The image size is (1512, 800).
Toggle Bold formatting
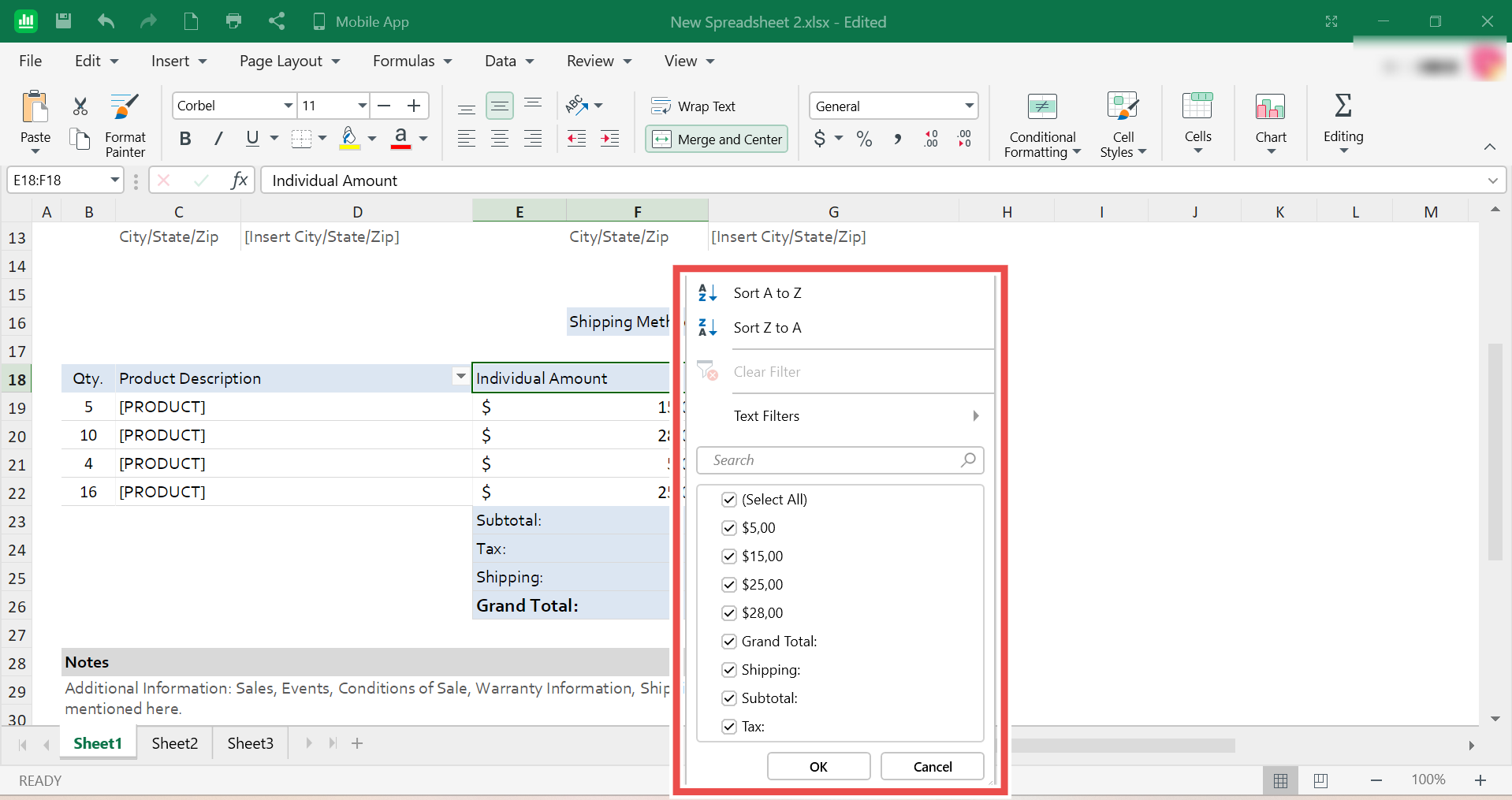tap(185, 139)
